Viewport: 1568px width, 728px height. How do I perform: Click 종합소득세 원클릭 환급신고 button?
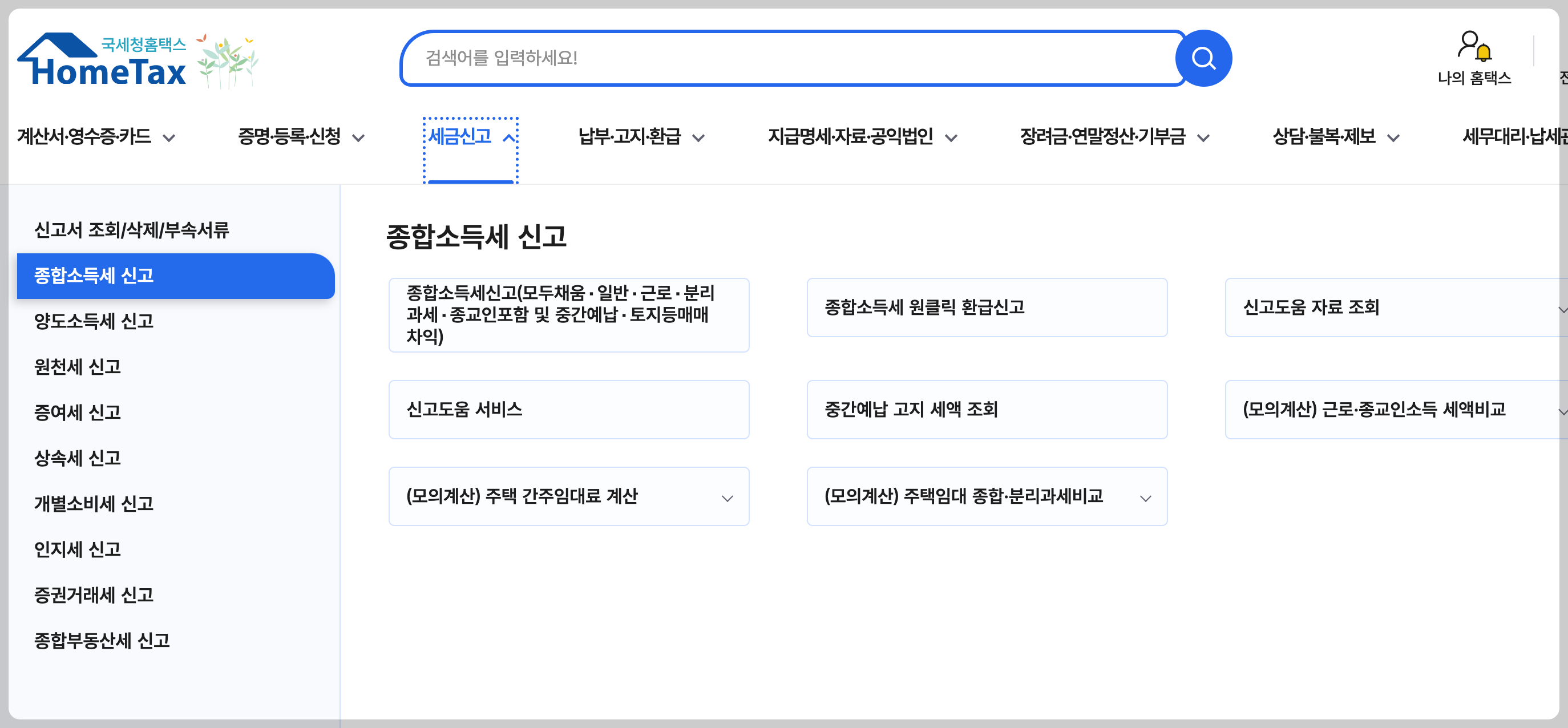986,308
